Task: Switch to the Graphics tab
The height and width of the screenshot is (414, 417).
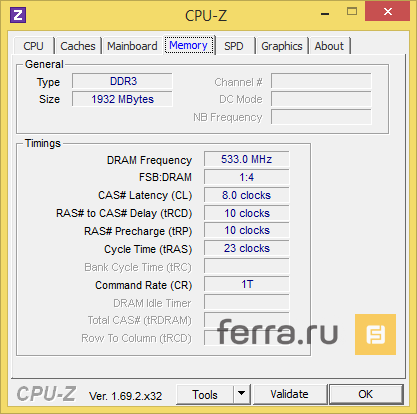Action: 282,46
